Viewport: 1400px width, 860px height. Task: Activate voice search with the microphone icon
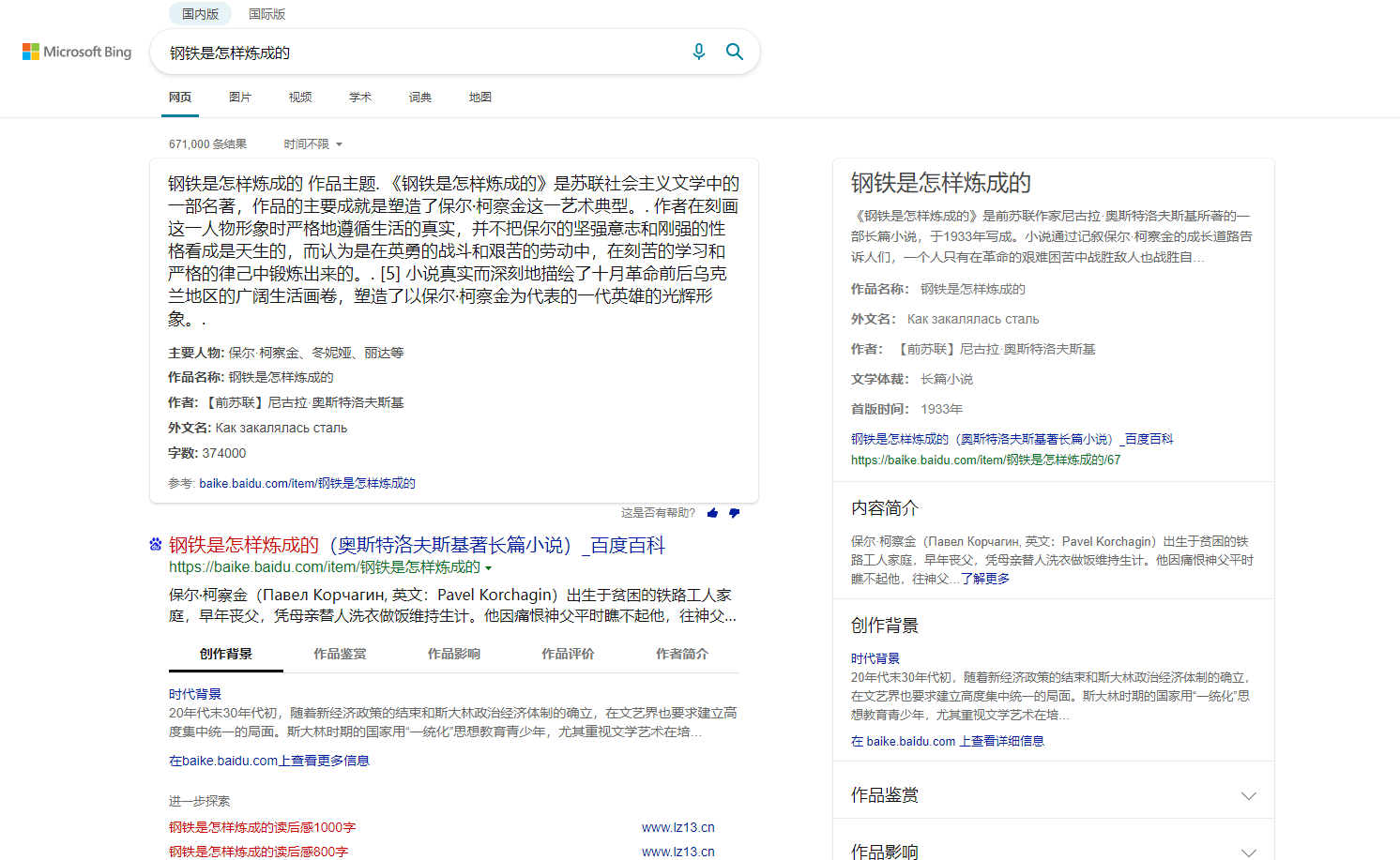point(699,52)
